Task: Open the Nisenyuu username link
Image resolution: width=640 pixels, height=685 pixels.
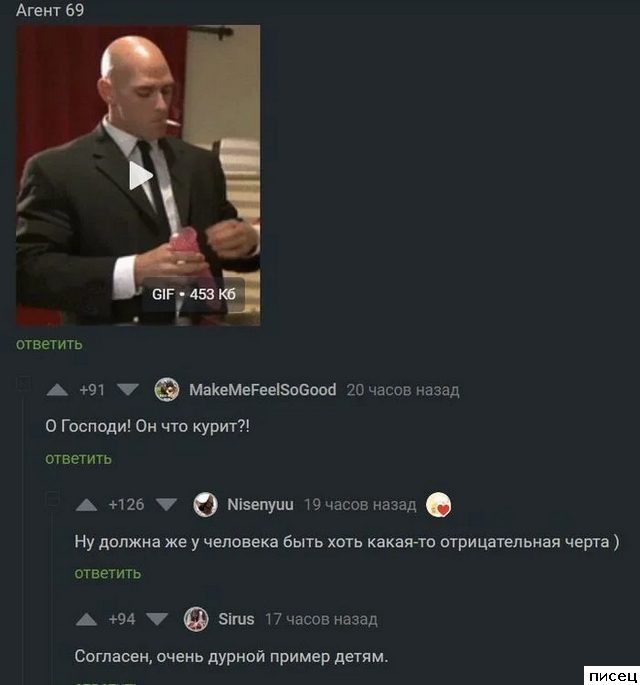Action: click(x=260, y=505)
